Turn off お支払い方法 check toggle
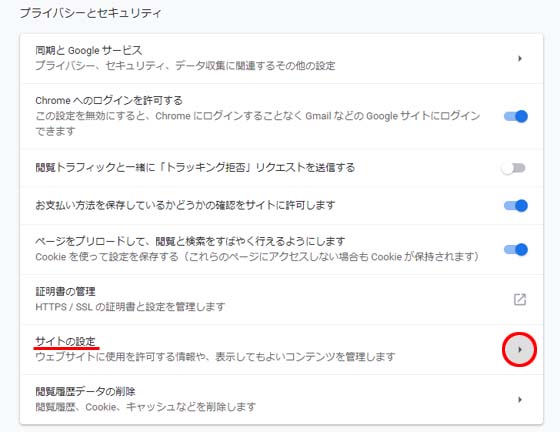The image size is (560, 432). coord(515,205)
